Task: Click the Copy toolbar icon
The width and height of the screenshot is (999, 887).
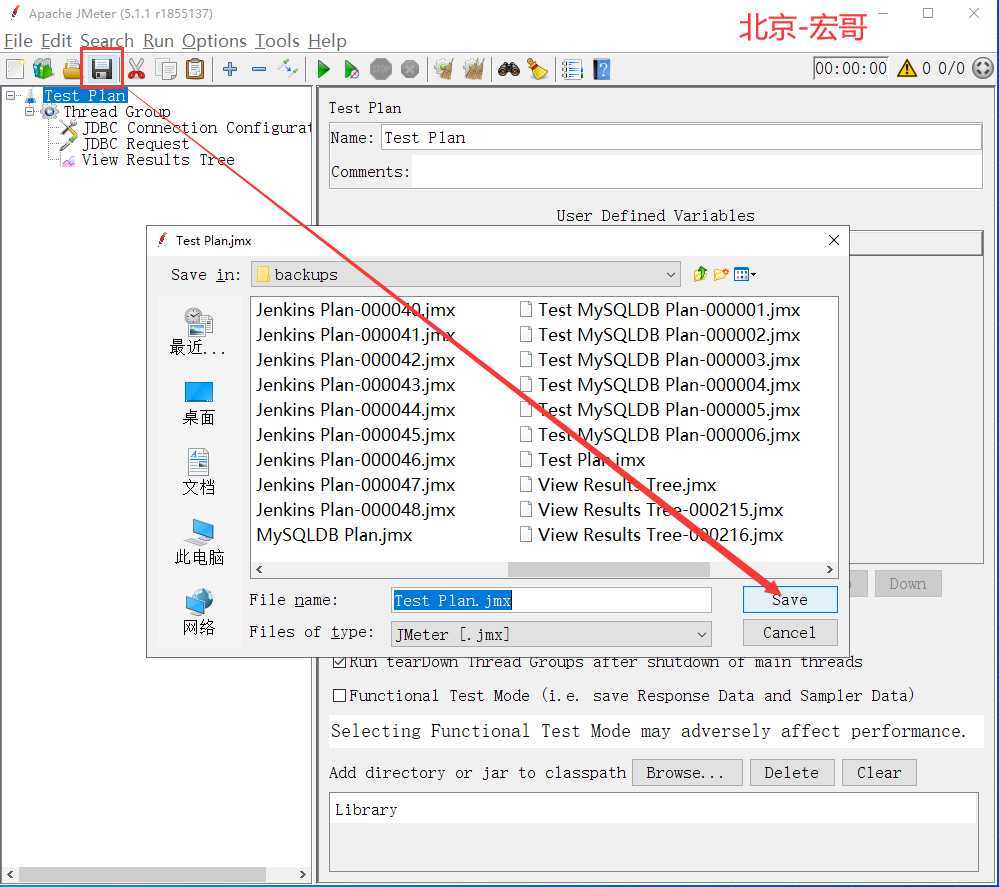Action: coord(166,69)
